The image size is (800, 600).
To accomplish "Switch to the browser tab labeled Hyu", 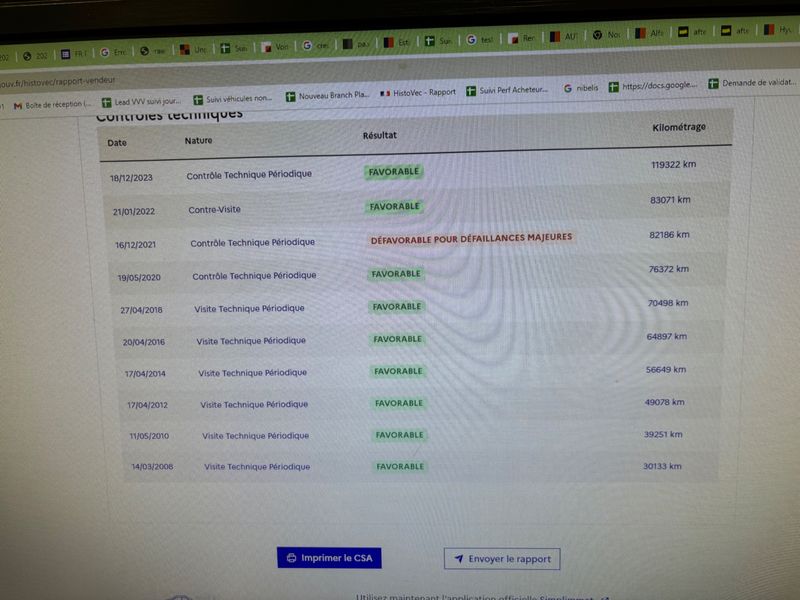I will click(777, 30).
